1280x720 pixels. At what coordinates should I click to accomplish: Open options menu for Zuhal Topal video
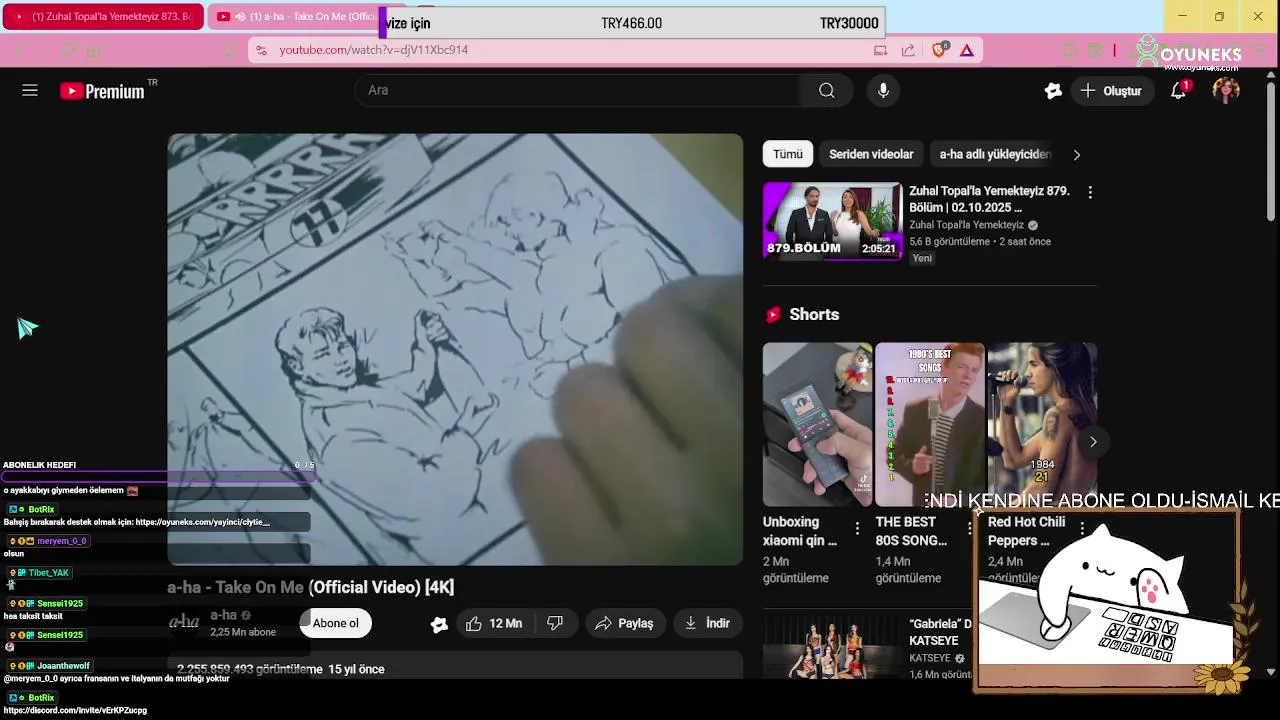[x=1090, y=192]
